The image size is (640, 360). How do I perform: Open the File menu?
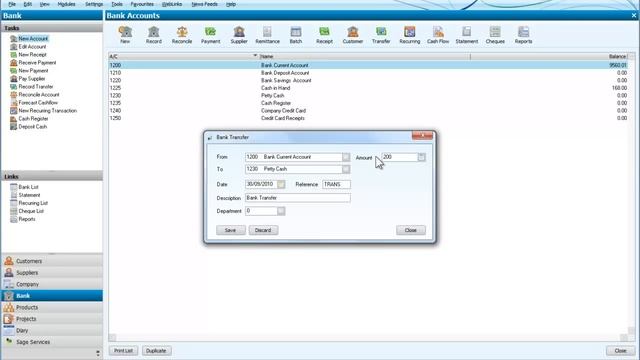tap(12, 4)
